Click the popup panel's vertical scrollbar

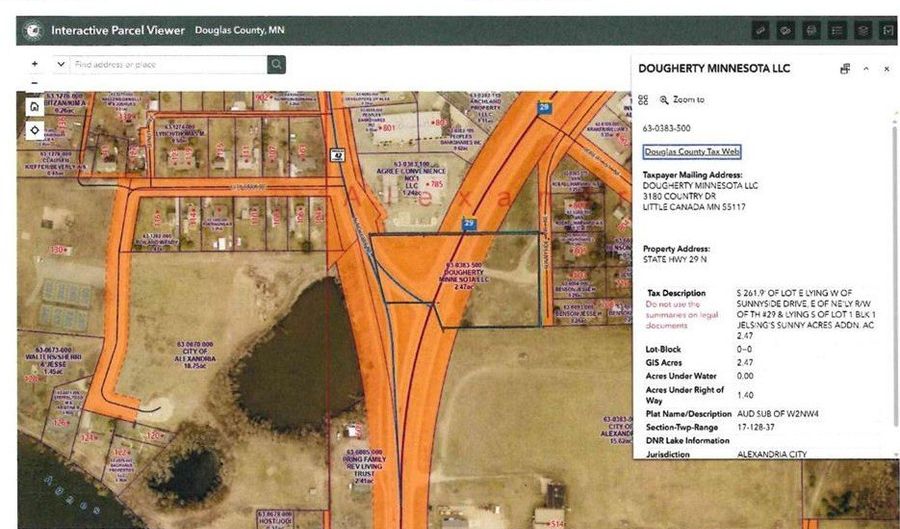(895, 275)
